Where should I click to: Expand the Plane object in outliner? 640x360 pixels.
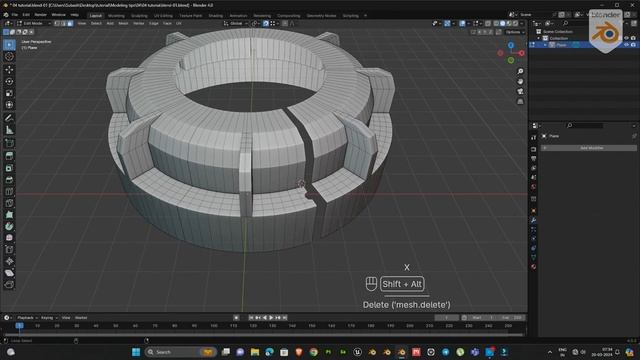click(545, 45)
